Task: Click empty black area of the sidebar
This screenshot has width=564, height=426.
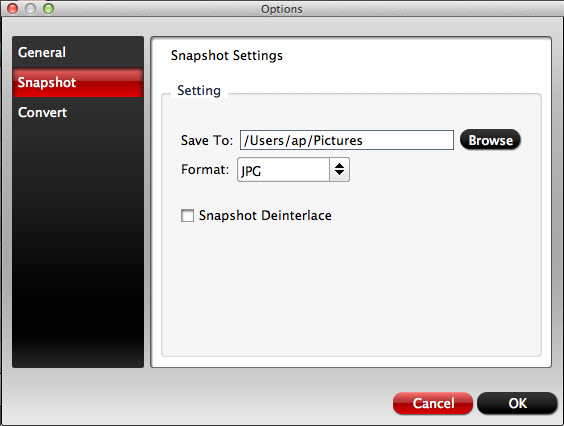Action: pos(78,248)
